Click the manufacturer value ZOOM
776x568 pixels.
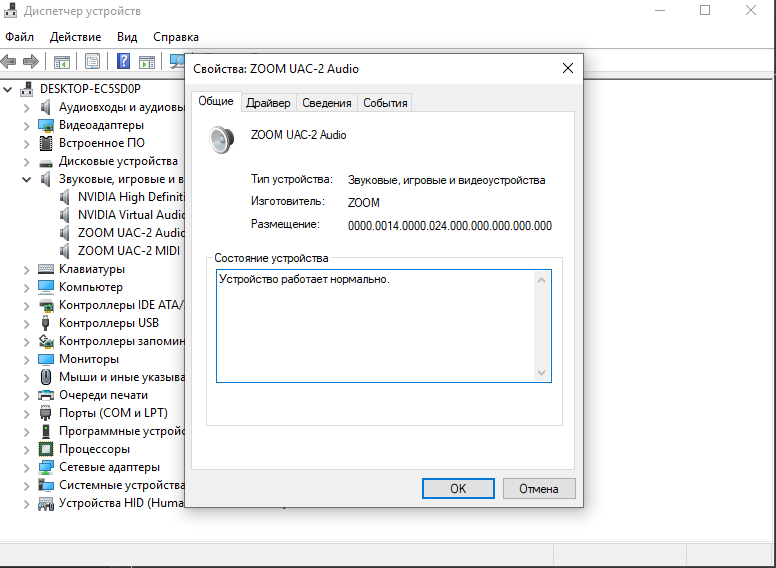click(x=364, y=203)
